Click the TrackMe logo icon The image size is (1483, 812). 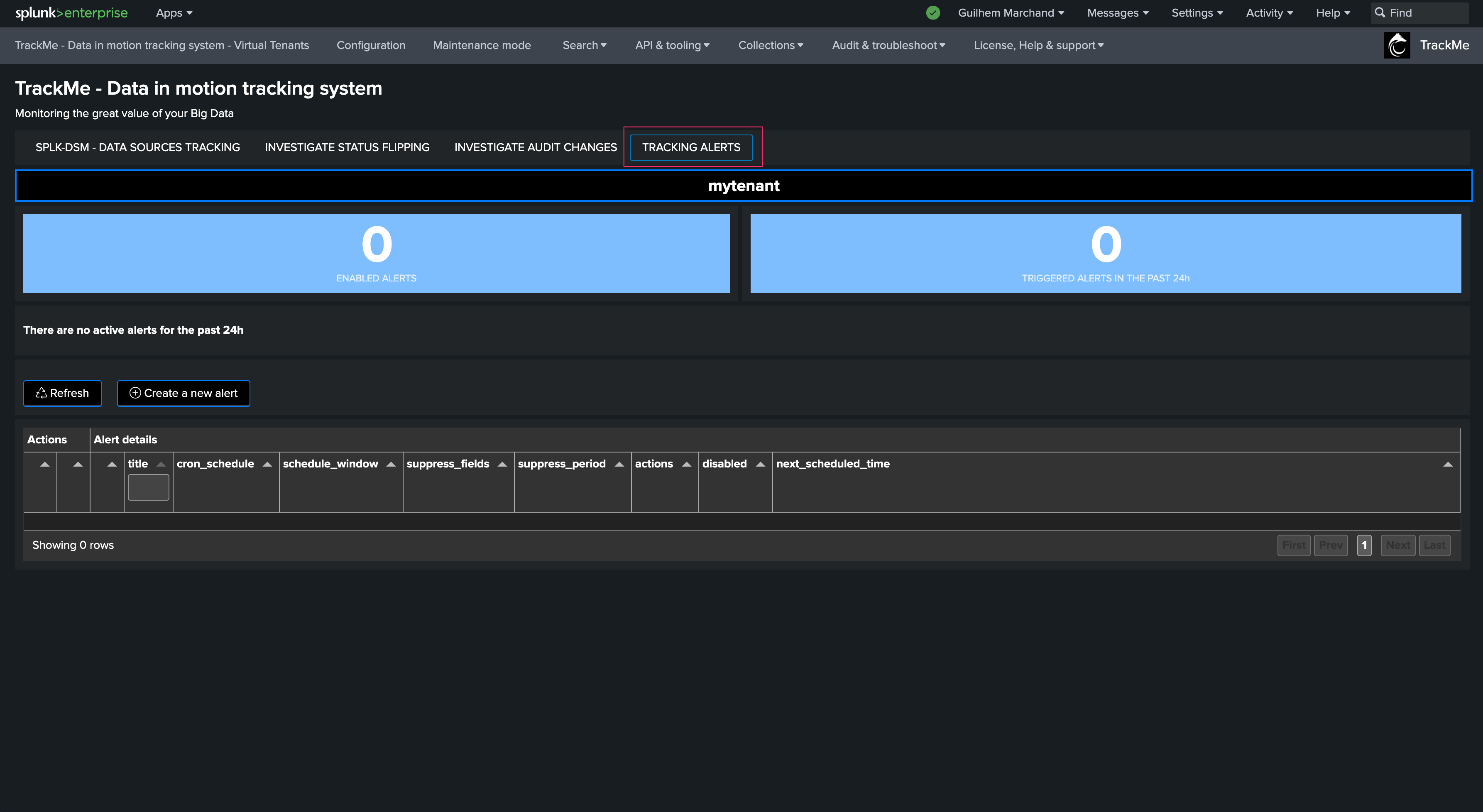click(1397, 45)
